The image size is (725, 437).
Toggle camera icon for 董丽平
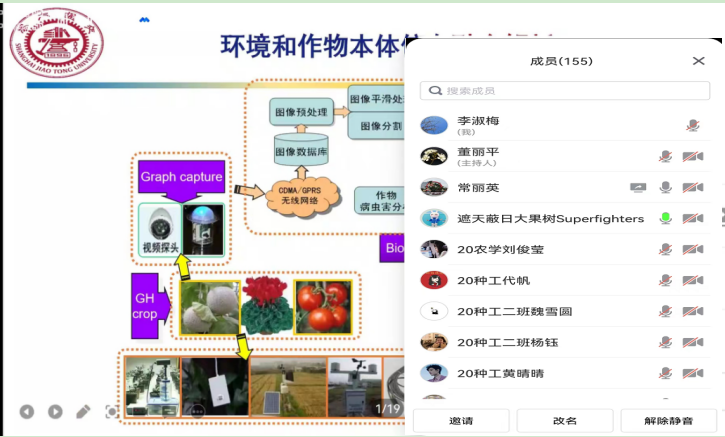click(x=693, y=157)
